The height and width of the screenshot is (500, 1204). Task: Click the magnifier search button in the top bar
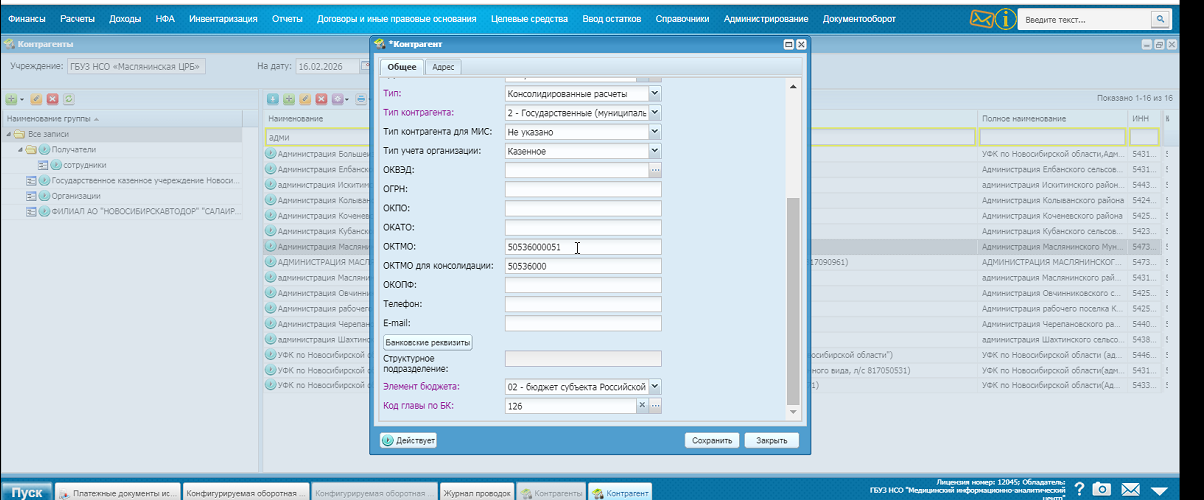[x=1160, y=19]
